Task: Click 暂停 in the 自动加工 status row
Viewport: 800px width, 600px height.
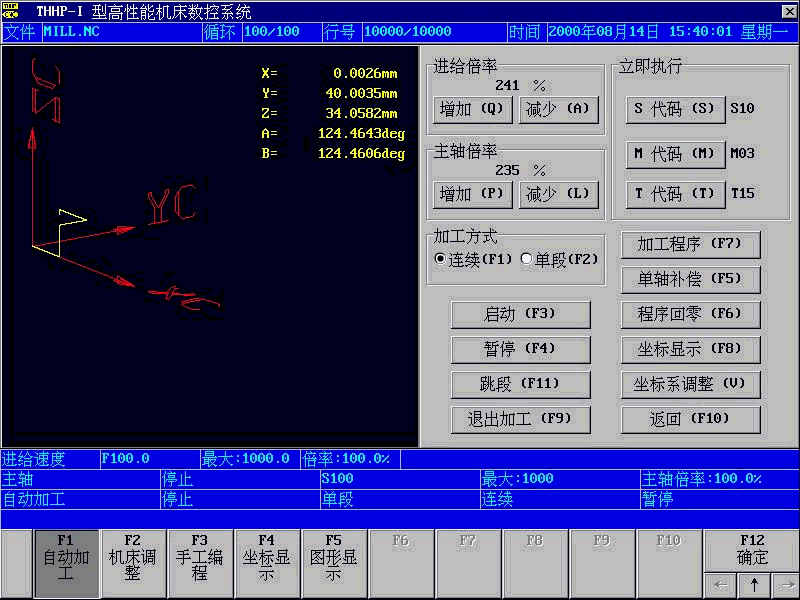Action: [x=658, y=499]
